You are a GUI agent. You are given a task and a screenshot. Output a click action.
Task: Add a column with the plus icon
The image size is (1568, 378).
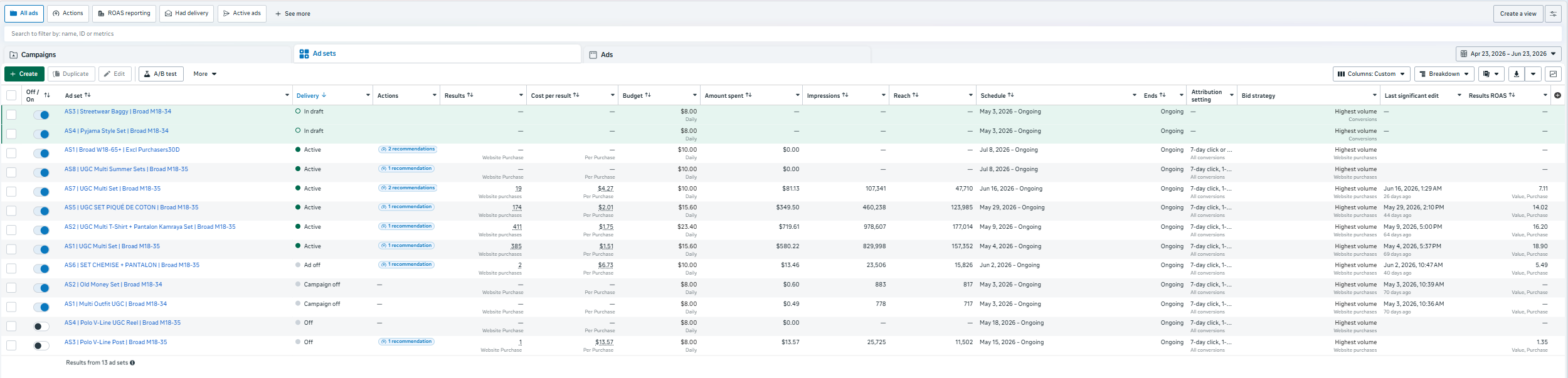coord(1557,95)
